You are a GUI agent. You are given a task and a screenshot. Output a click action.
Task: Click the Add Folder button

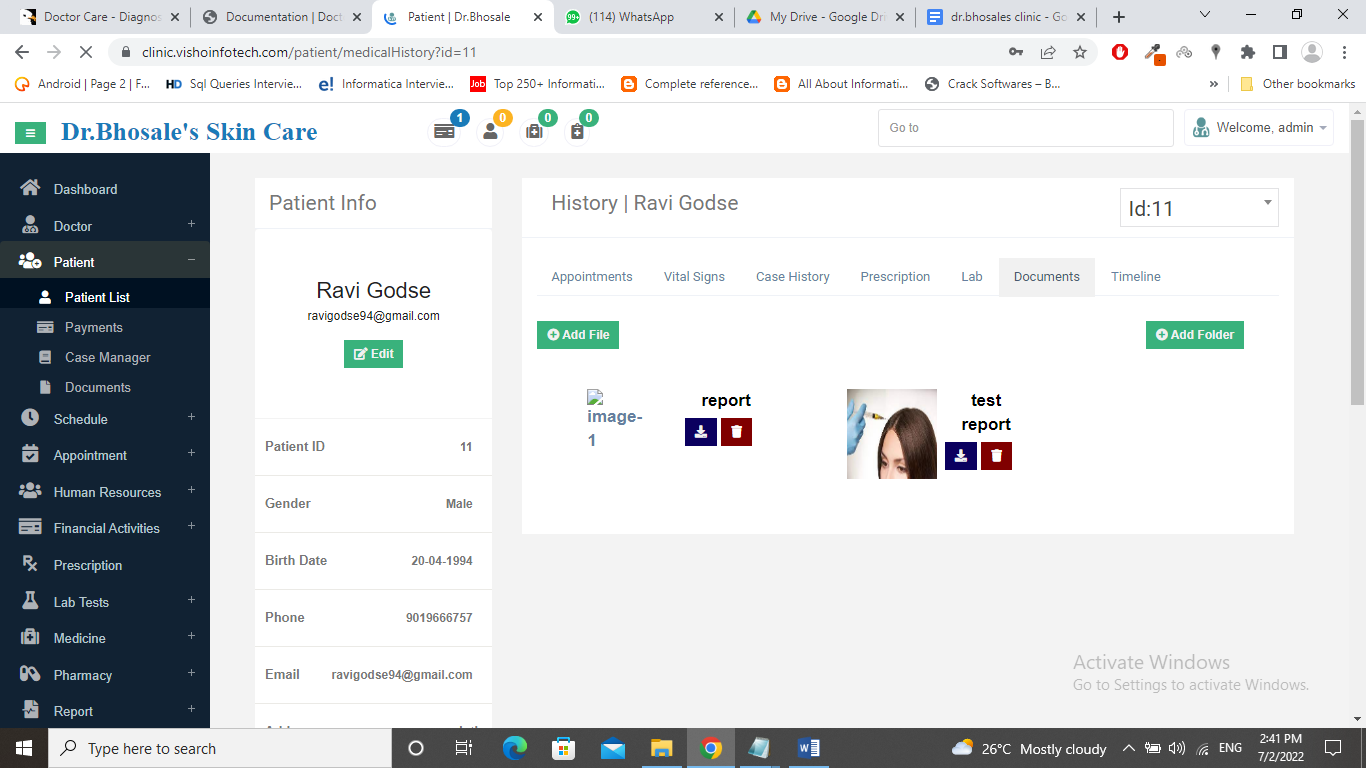pos(1194,335)
